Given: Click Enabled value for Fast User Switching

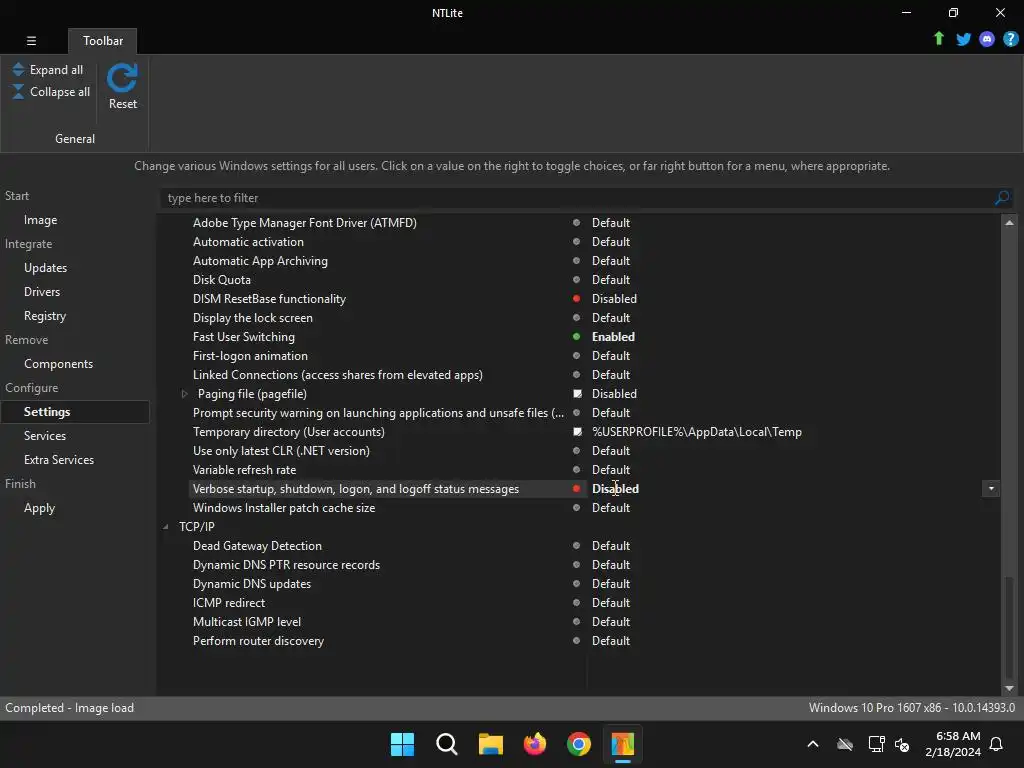Looking at the screenshot, I should pyautogui.click(x=613, y=336).
